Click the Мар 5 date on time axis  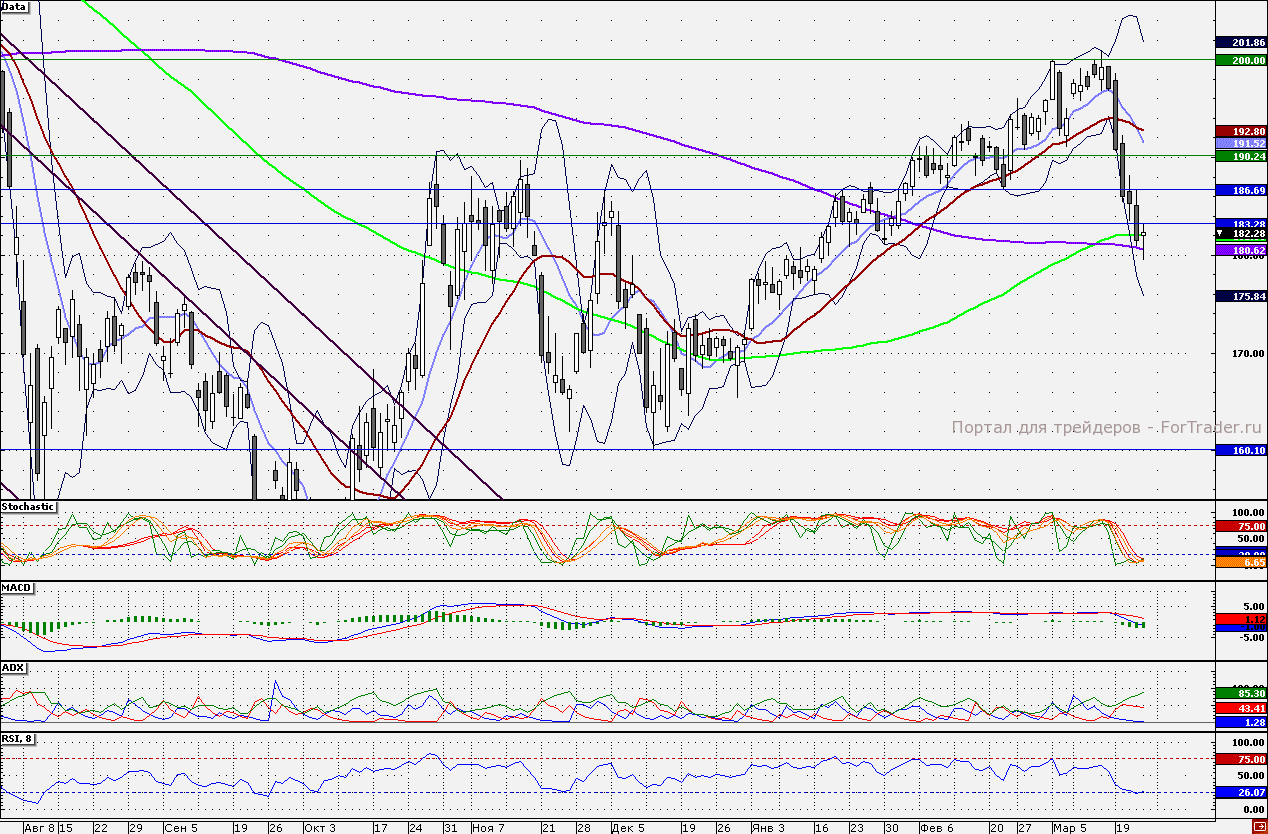pos(1069,828)
